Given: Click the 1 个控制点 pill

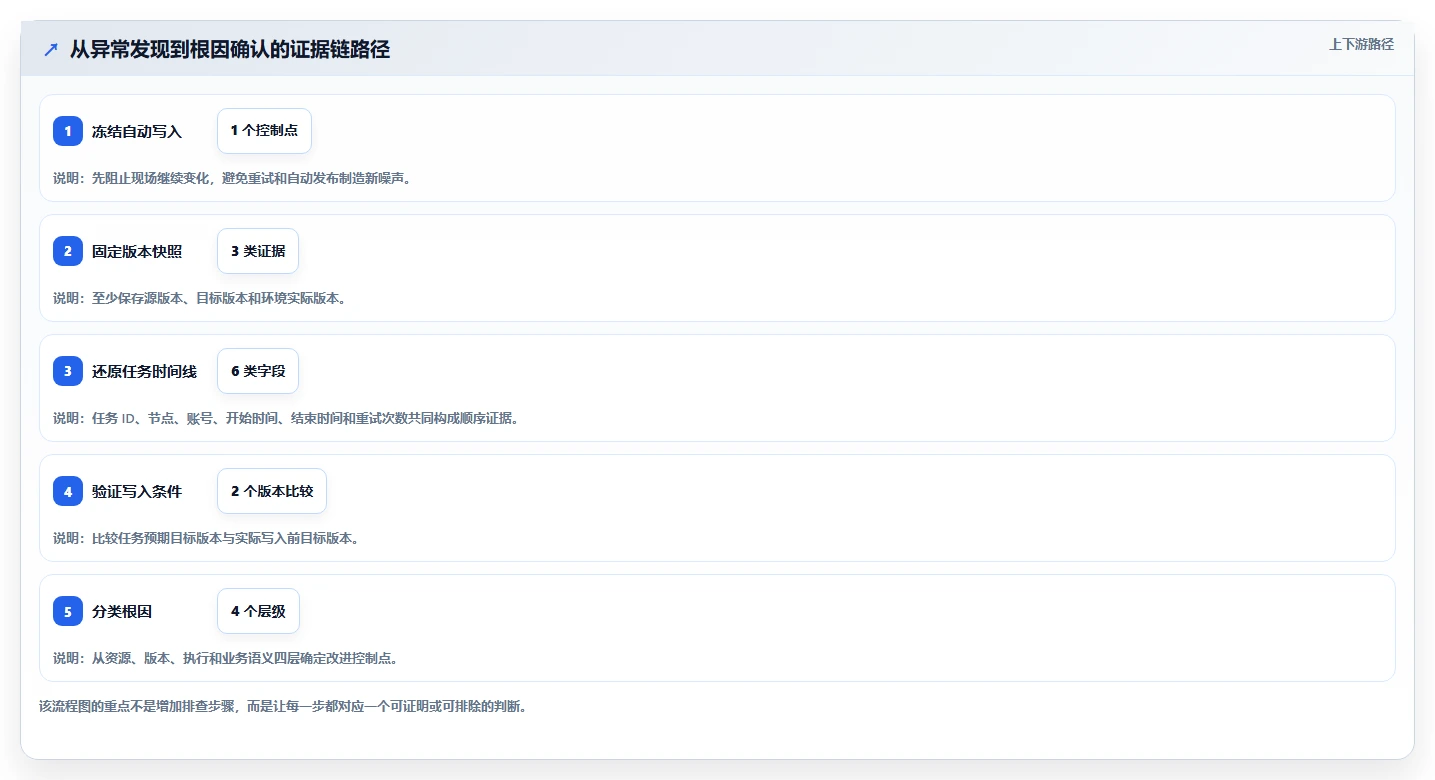Looking at the screenshot, I should (x=264, y=131).
